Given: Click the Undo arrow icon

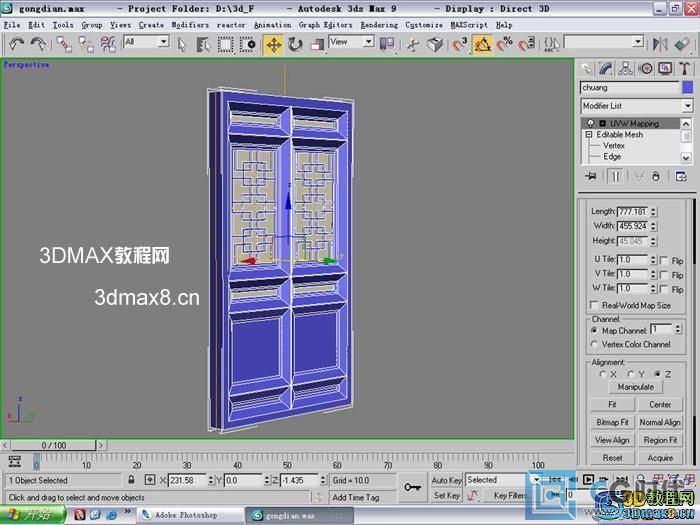Looking at the screenshot, I should point(16,44).
